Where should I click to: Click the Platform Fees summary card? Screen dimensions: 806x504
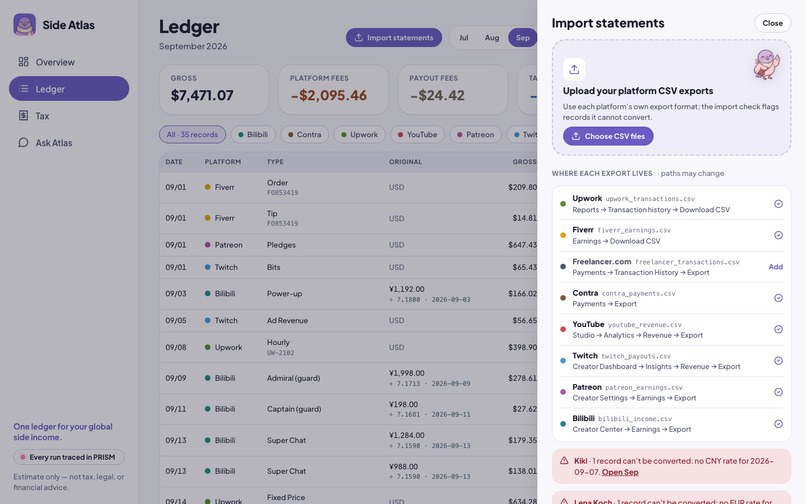(333, 89)
